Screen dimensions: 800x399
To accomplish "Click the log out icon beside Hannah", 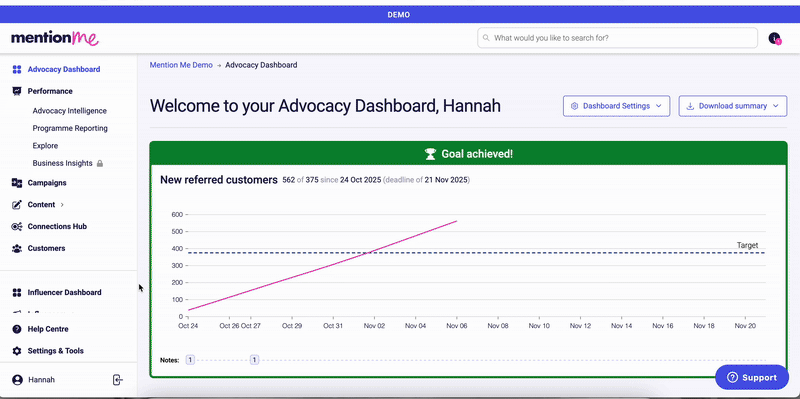I will click(x=118, y=380).
